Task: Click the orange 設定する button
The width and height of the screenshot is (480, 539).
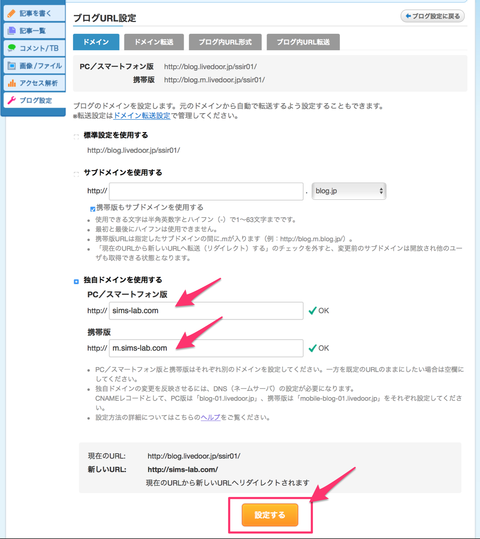Action: [270, 515]
